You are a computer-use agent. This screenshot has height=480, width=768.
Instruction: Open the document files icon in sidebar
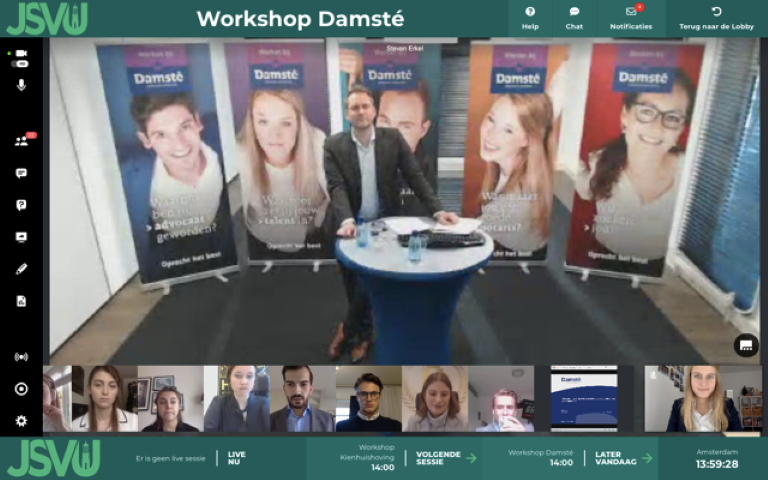point(21,301)
